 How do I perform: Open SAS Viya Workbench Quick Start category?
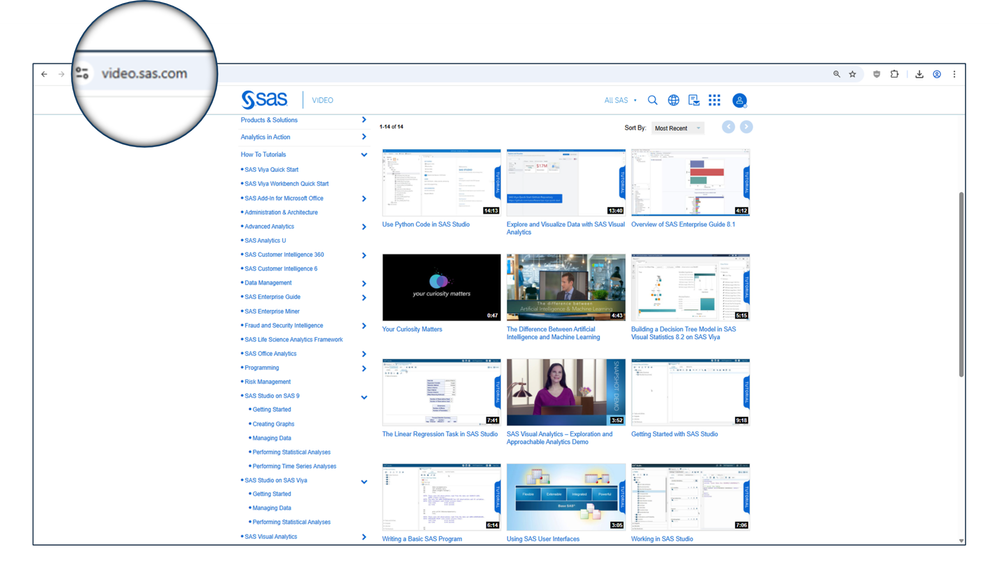point(287,183)
